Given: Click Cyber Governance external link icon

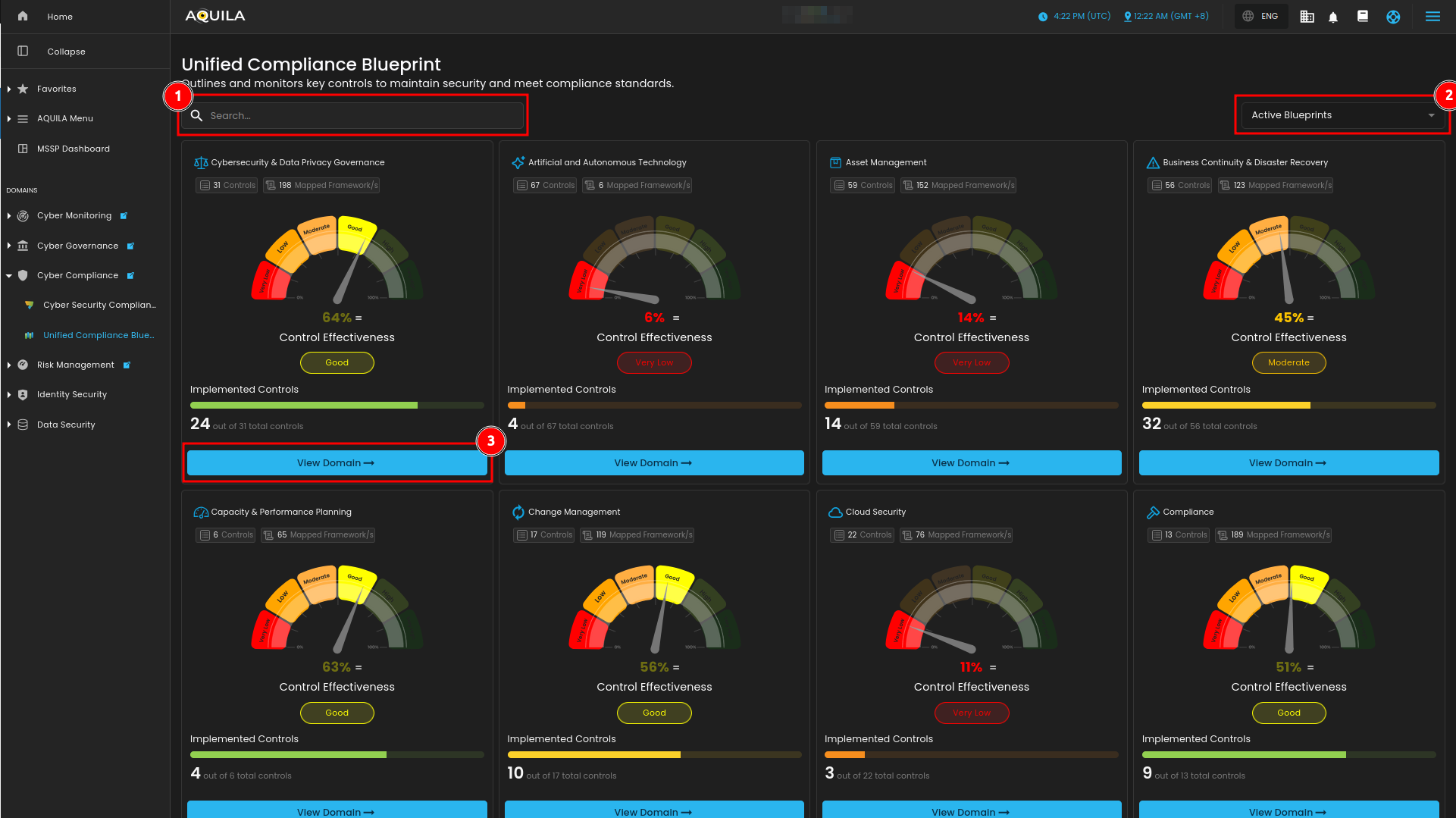Looking at the screenshot, I should pos(130,246).
